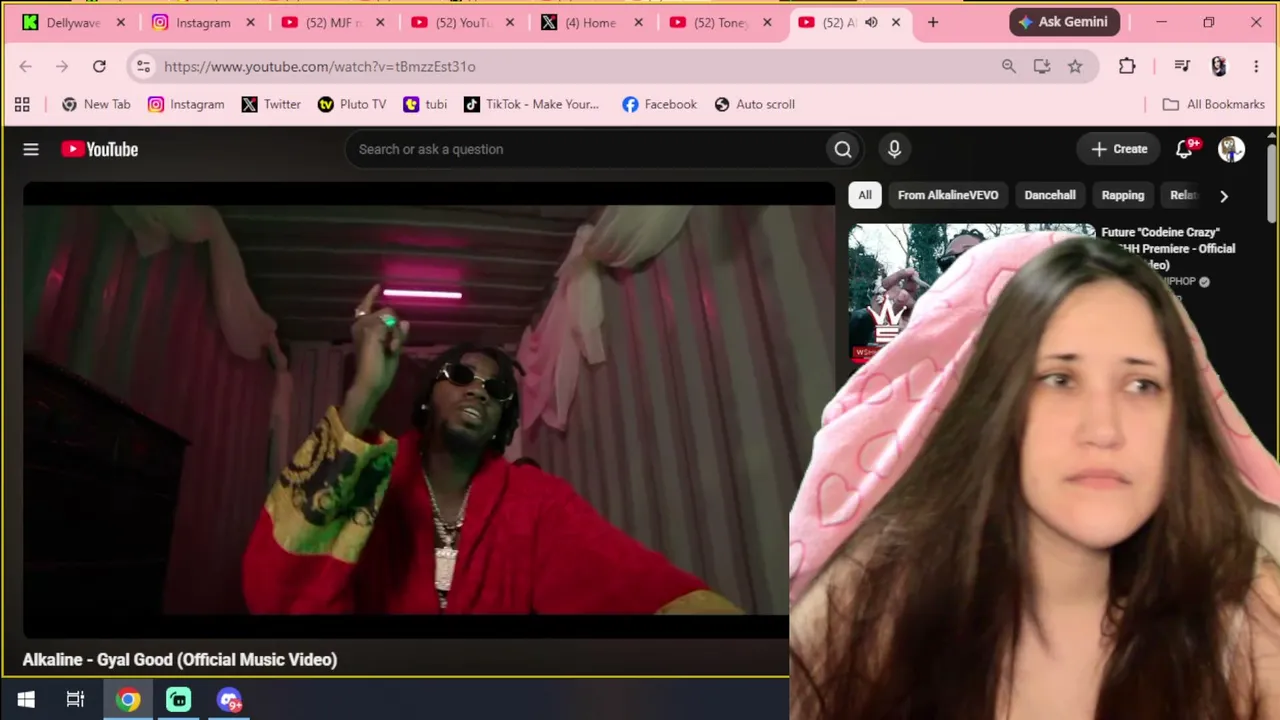Switch to the (52) Toney tab
Screen dimensions: 1280x720
pyautogui.click(x=722, y=22)
